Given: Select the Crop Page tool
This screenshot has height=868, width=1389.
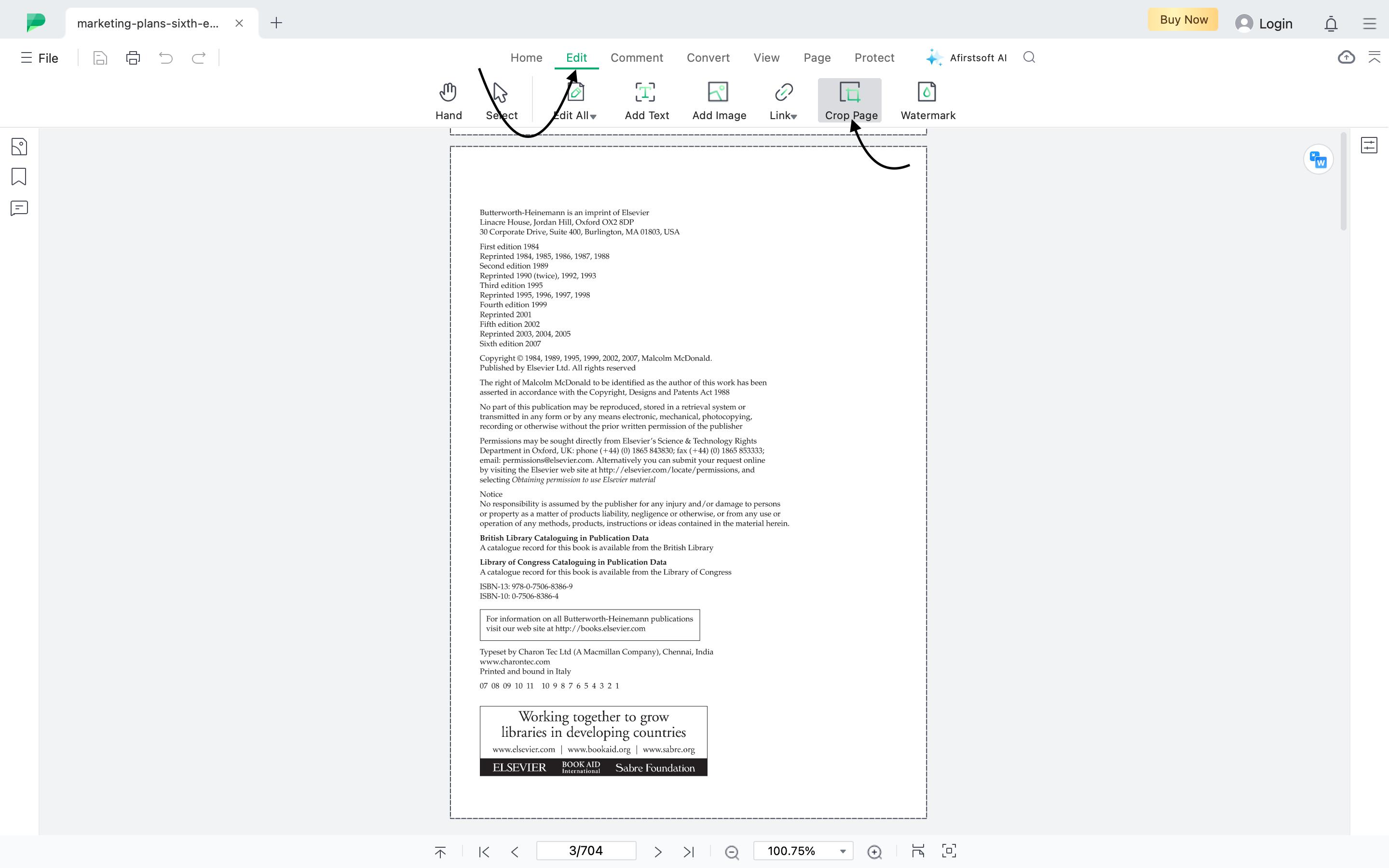Looking at the screenshot, I should pos(851,100).
